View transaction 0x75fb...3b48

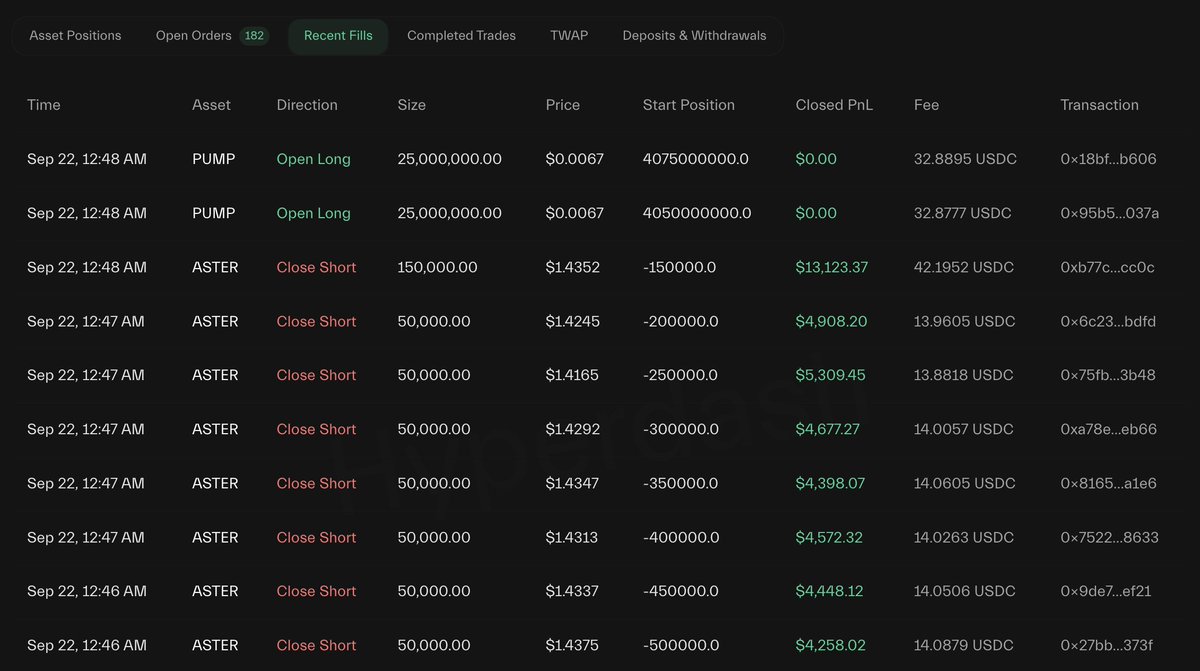(1107, 375)
